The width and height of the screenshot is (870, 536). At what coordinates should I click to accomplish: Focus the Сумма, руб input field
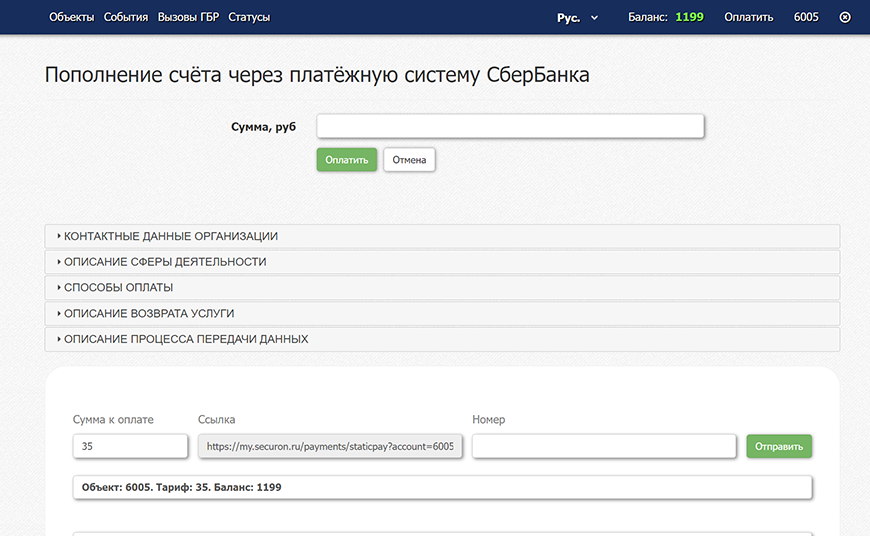(x=510, y=127)
